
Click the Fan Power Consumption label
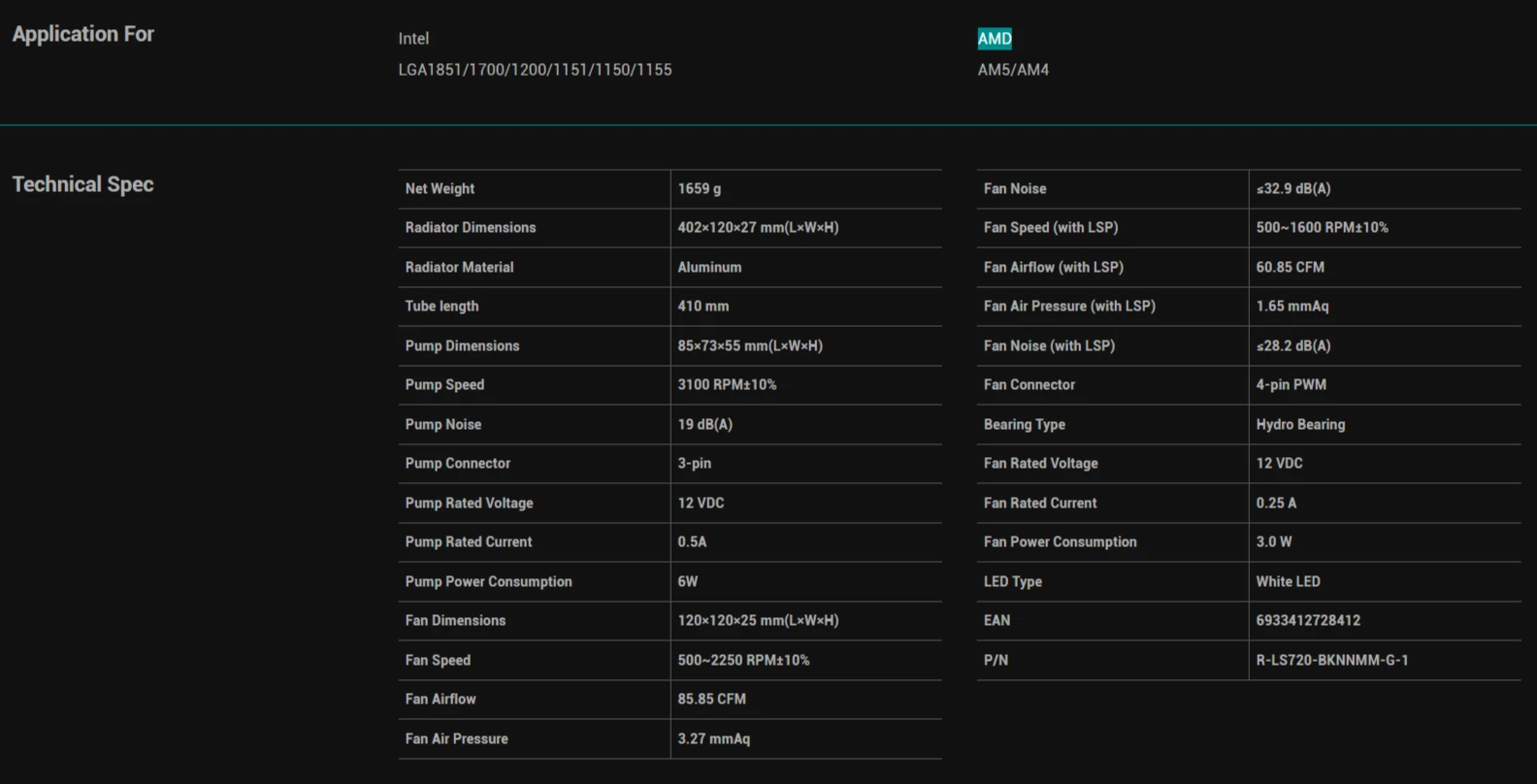[1060, 542]
